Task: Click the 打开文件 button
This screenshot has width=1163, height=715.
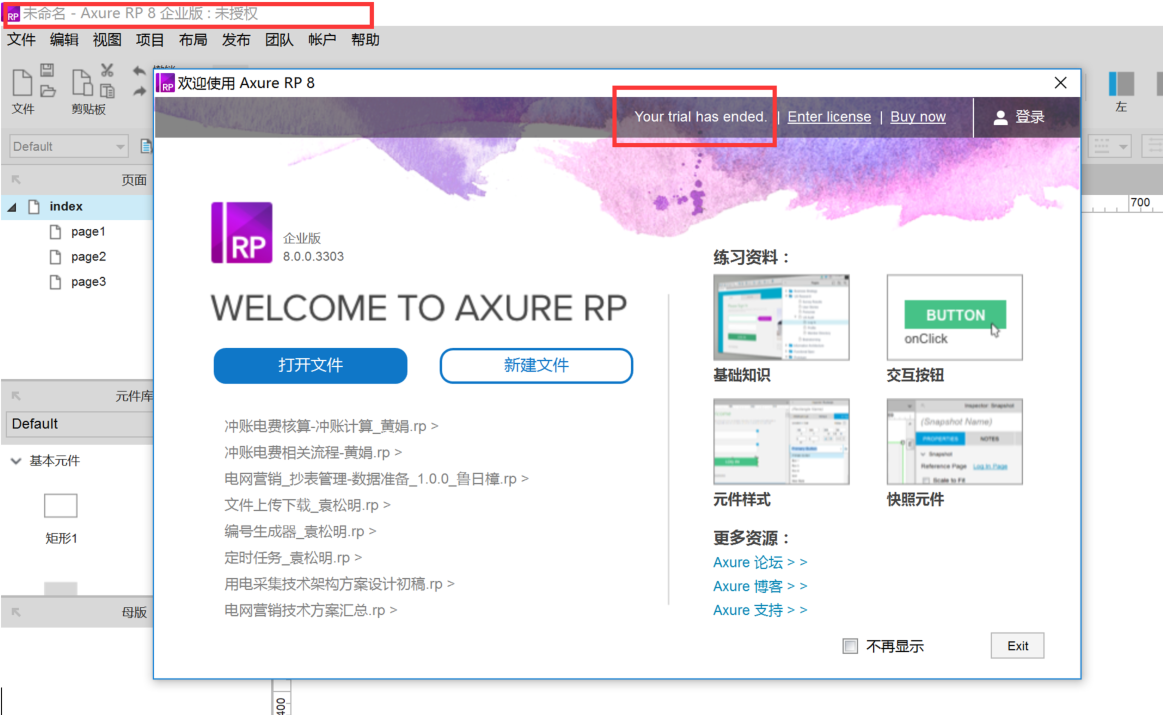Action: point(310,366)
